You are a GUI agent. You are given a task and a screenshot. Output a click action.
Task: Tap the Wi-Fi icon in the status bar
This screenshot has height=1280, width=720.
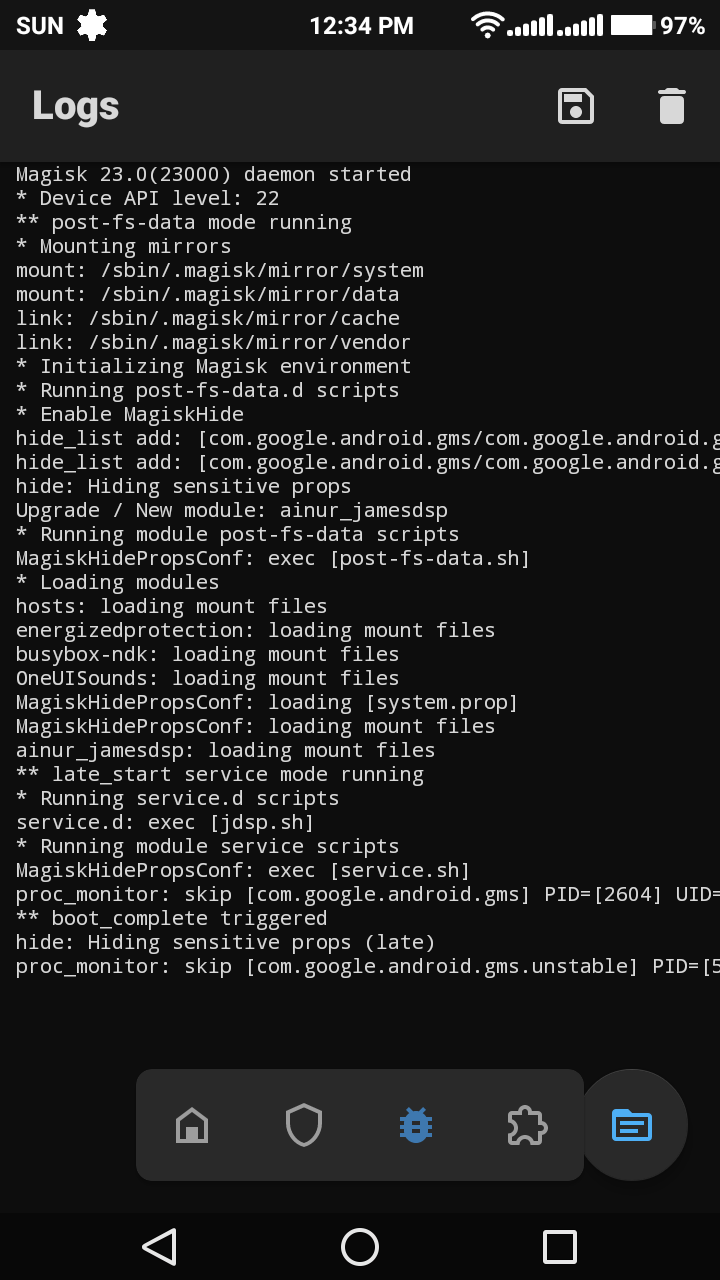click(487, 25)
